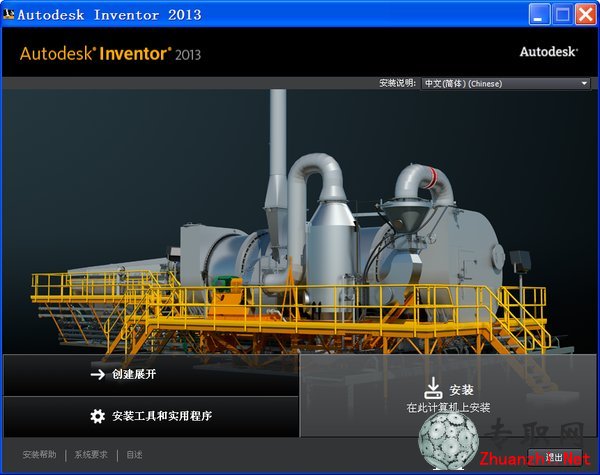Close the Autodesk Inventor 2013 window
Screen dimensions: 600x475
point(586,15)
